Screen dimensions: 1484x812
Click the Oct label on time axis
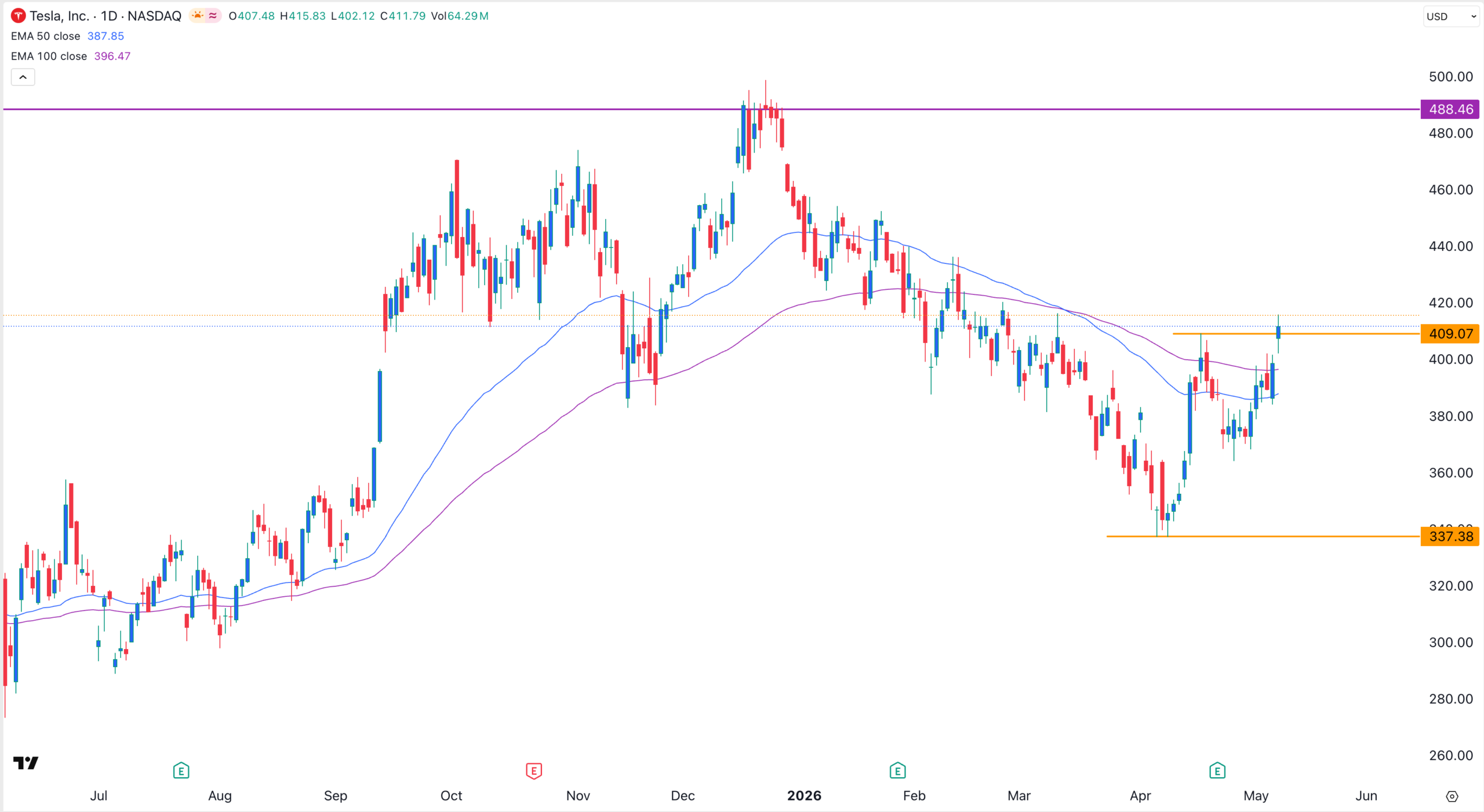coord(452,796)
